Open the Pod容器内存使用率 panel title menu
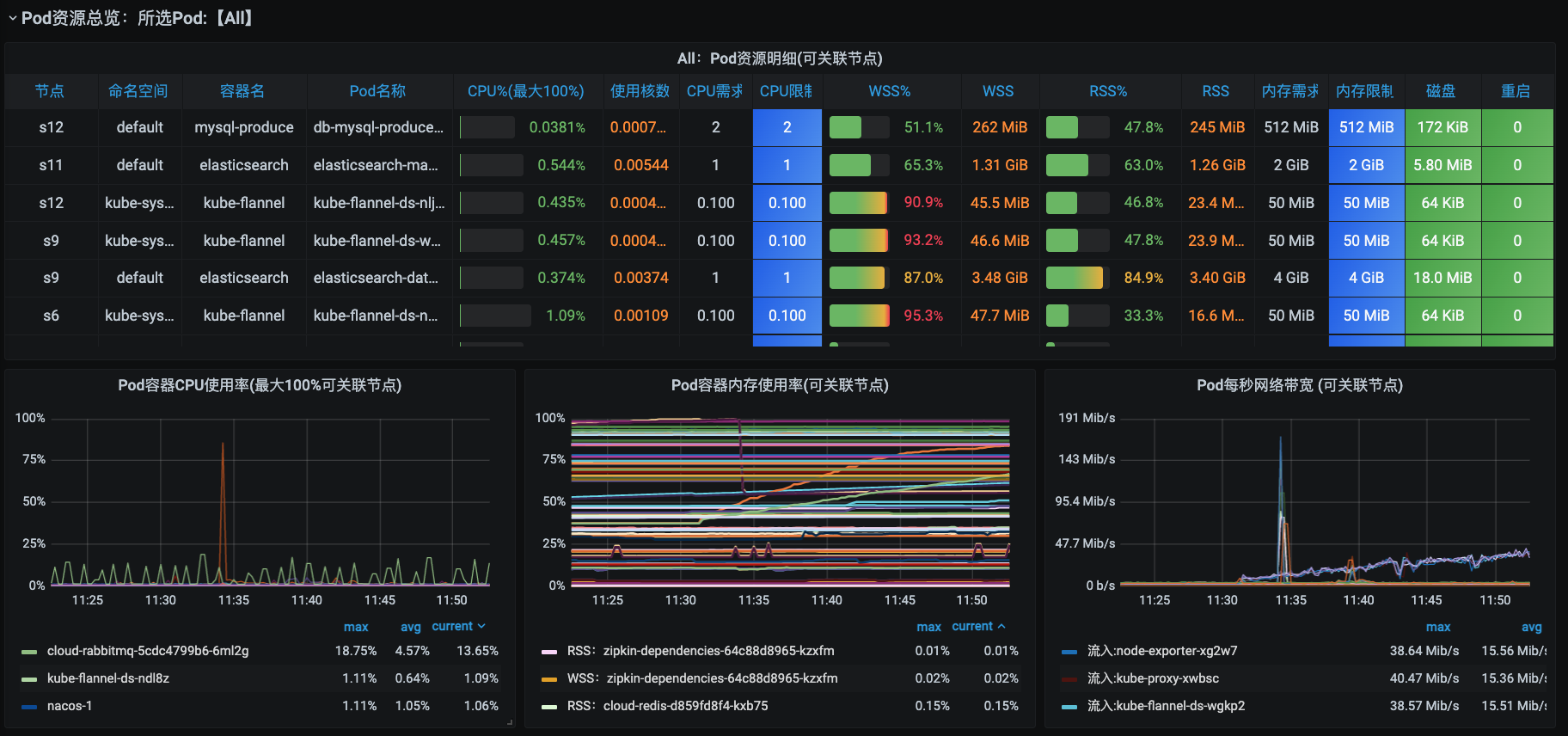This screenshot has height=736, width=1568. [780, 385]
